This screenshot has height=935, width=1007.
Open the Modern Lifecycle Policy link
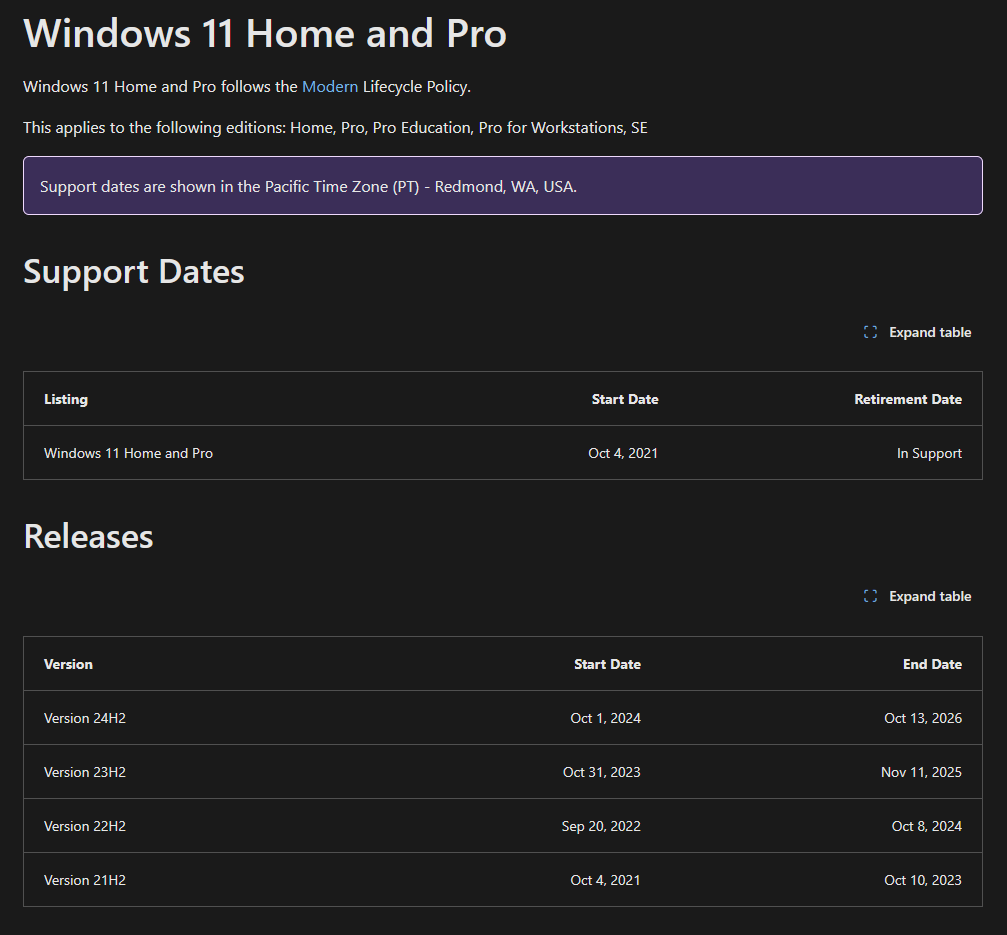pos(329,87)
